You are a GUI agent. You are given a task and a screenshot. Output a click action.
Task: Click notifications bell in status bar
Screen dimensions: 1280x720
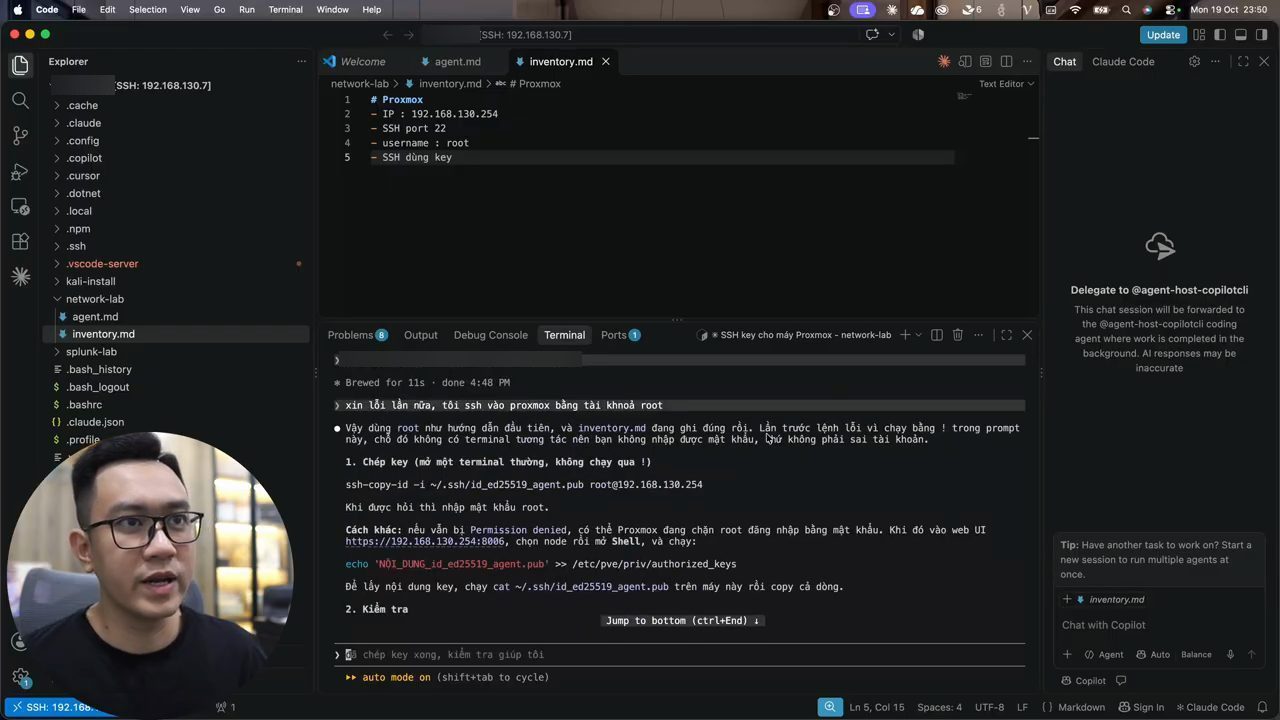(1262, 707)
